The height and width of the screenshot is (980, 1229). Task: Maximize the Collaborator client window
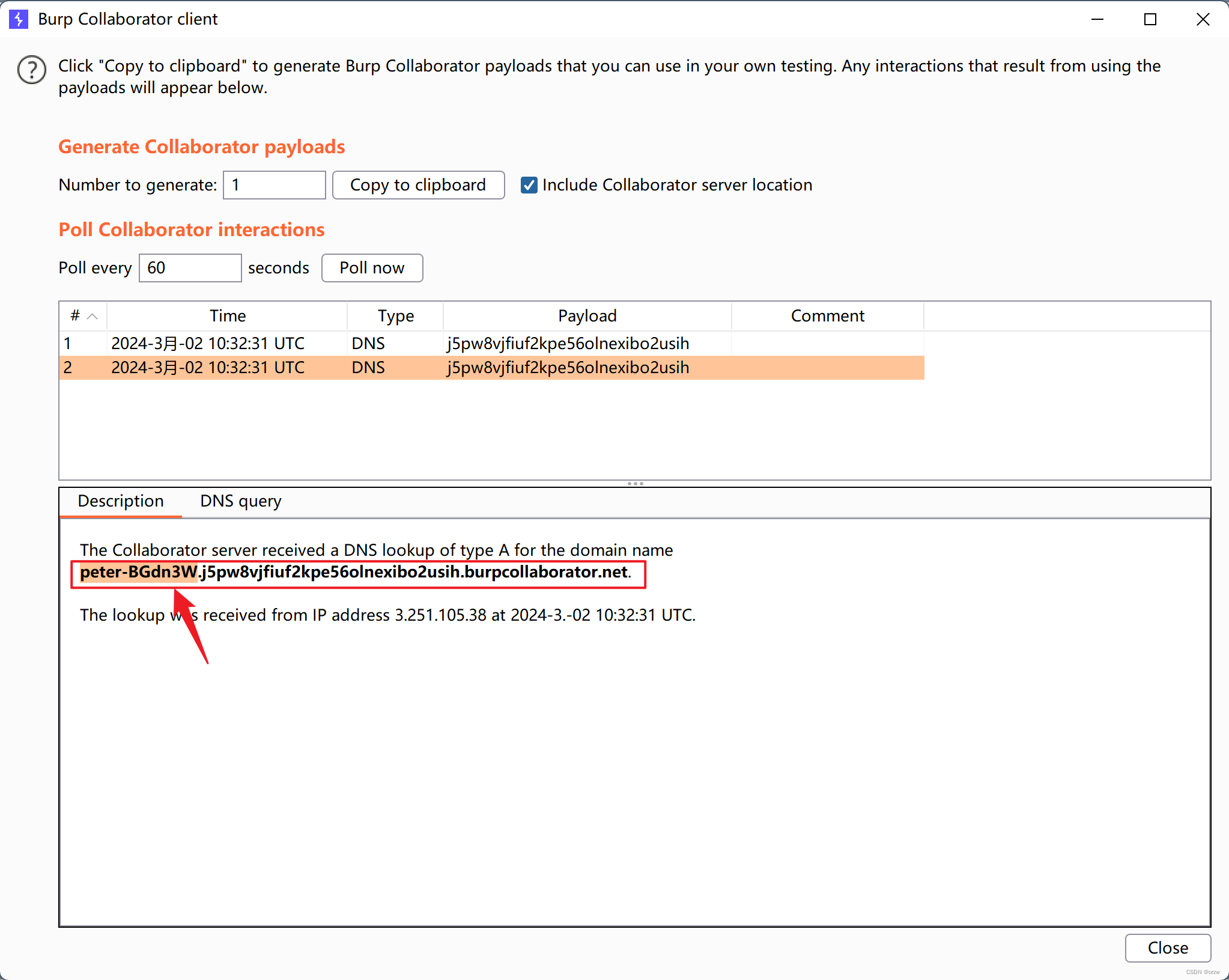pos(1150,19)
